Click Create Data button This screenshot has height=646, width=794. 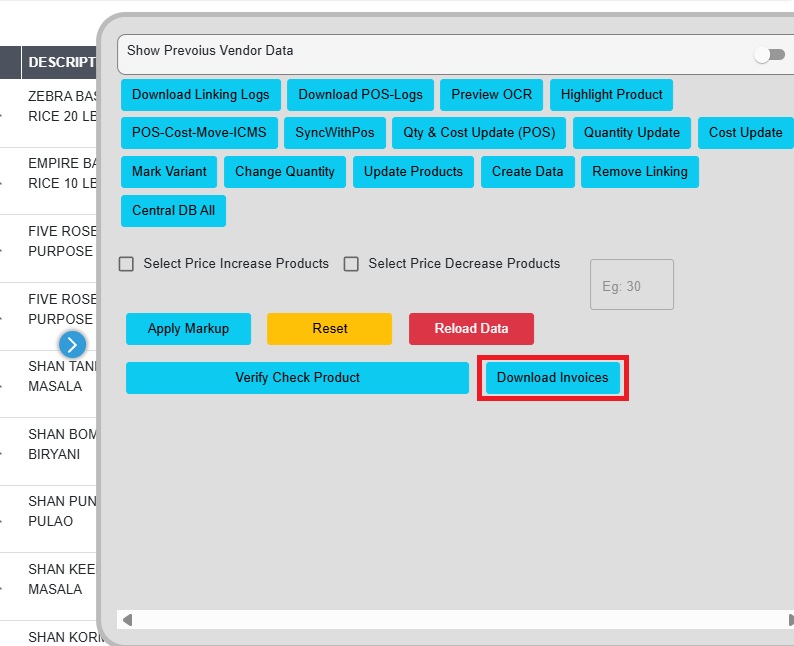point(528,172)
